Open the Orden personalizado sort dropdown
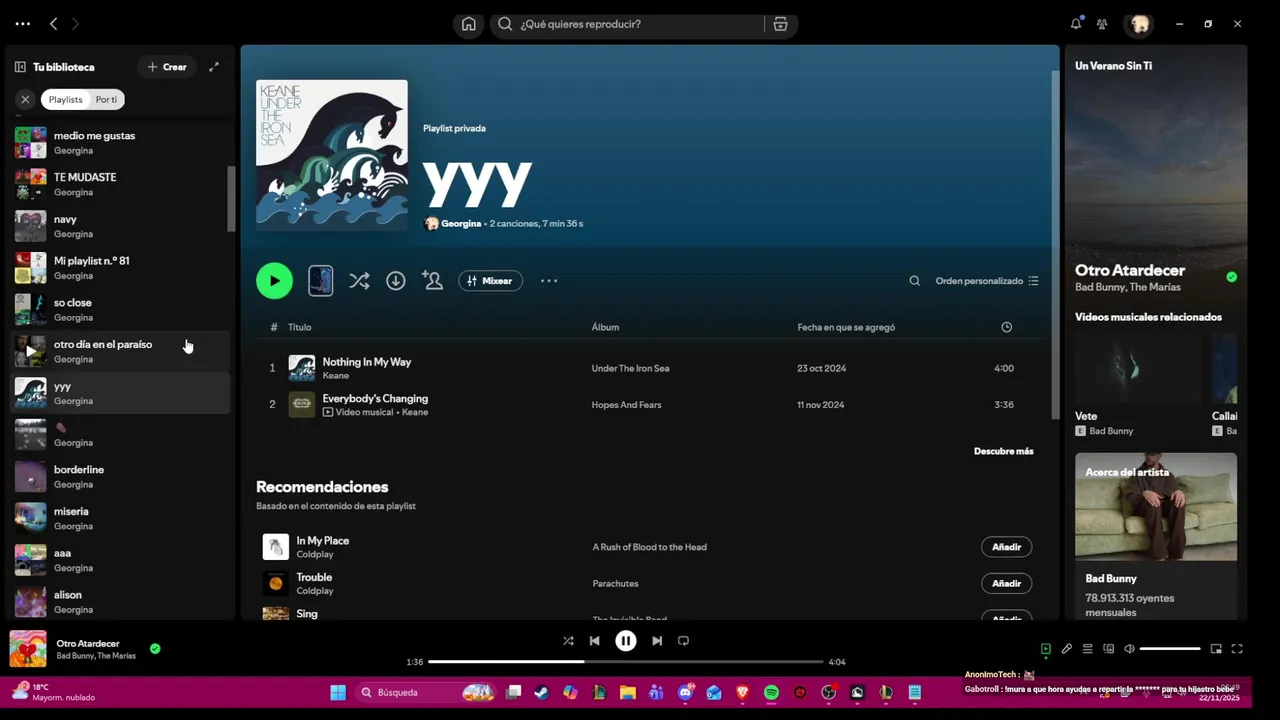The image size is (1280, 720). [x=987, y=281]
